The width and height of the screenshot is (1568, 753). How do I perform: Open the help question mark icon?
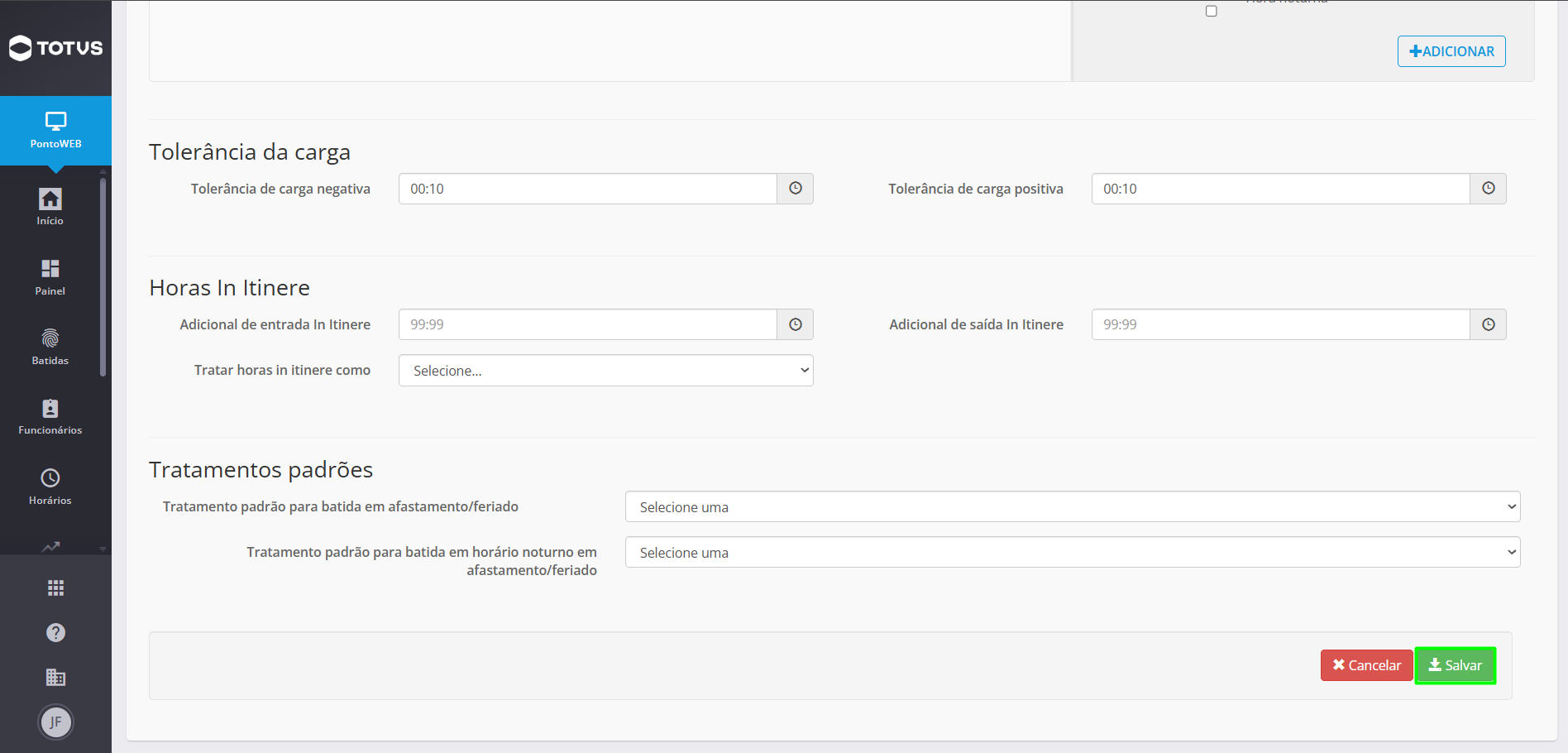[55, 633]
